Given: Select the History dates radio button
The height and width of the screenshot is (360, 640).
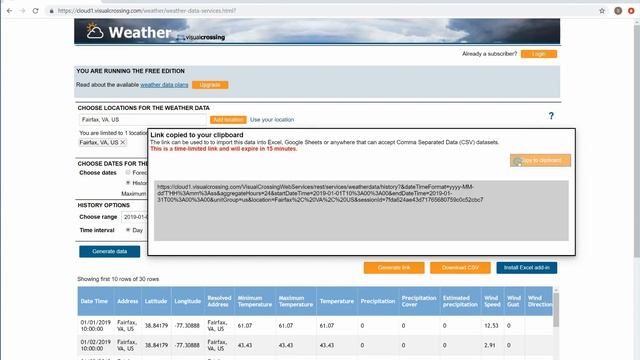Looking at the screenshot, I should 128,183.
